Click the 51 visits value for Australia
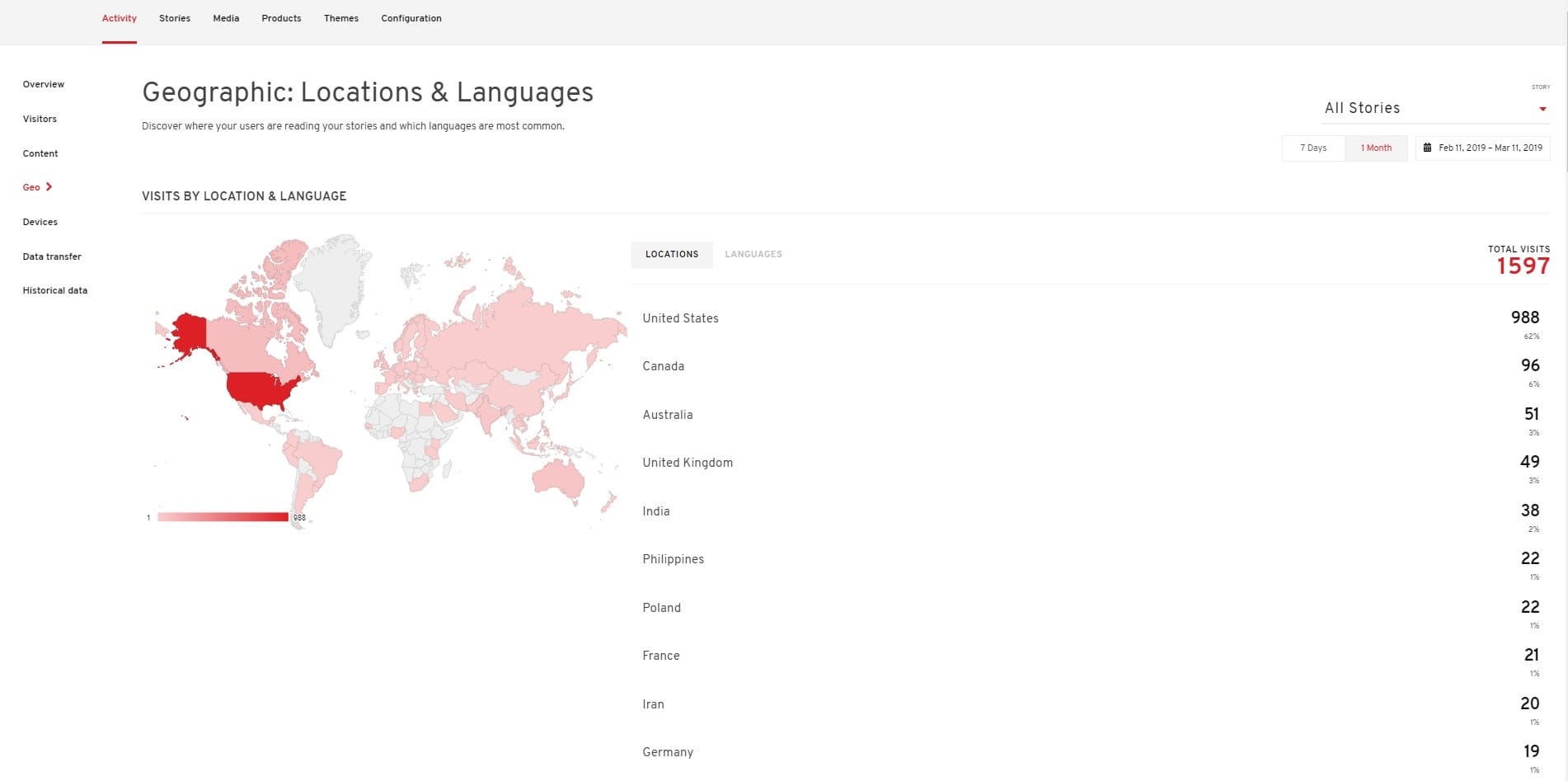Image resolution: width=1568 pixels, height=781 pixels. click(1532, 414)
